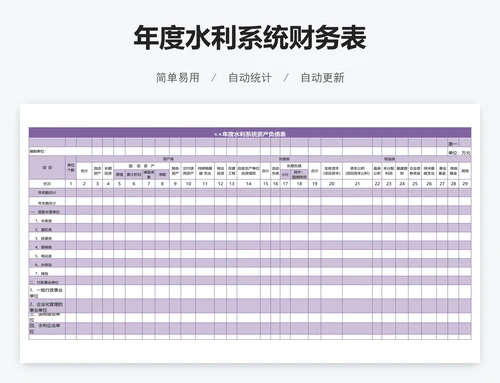Select column number cell 13
This screenshot has width=500, height=383.
[232, 184]
